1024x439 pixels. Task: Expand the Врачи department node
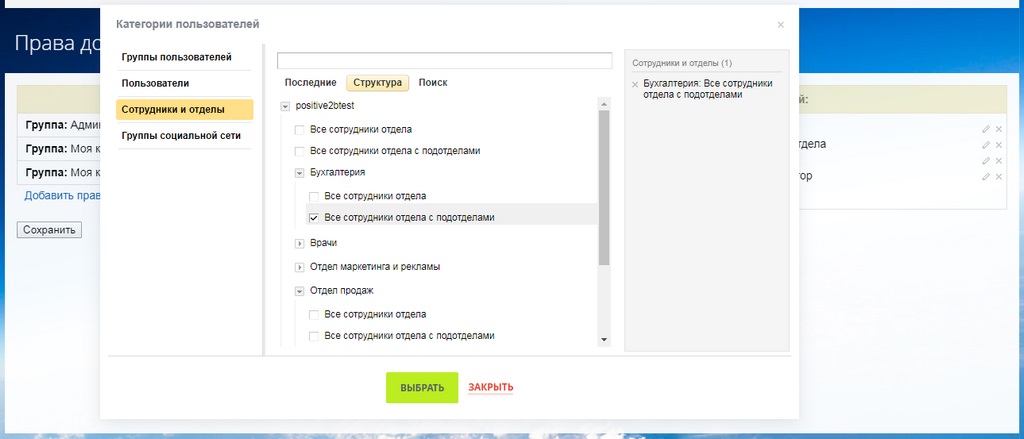click(x=300, y=244)
